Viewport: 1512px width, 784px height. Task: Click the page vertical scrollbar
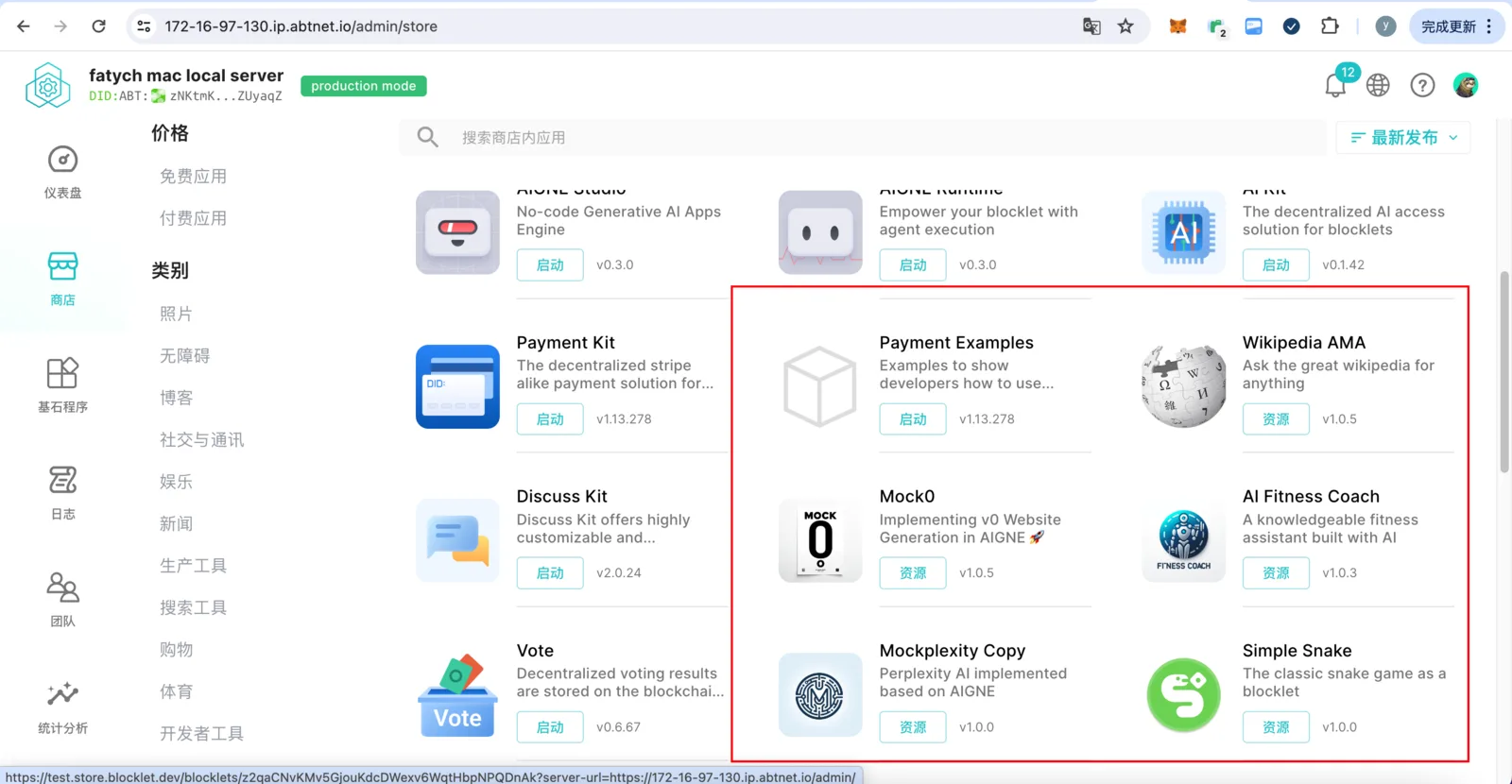[1504, 372]
